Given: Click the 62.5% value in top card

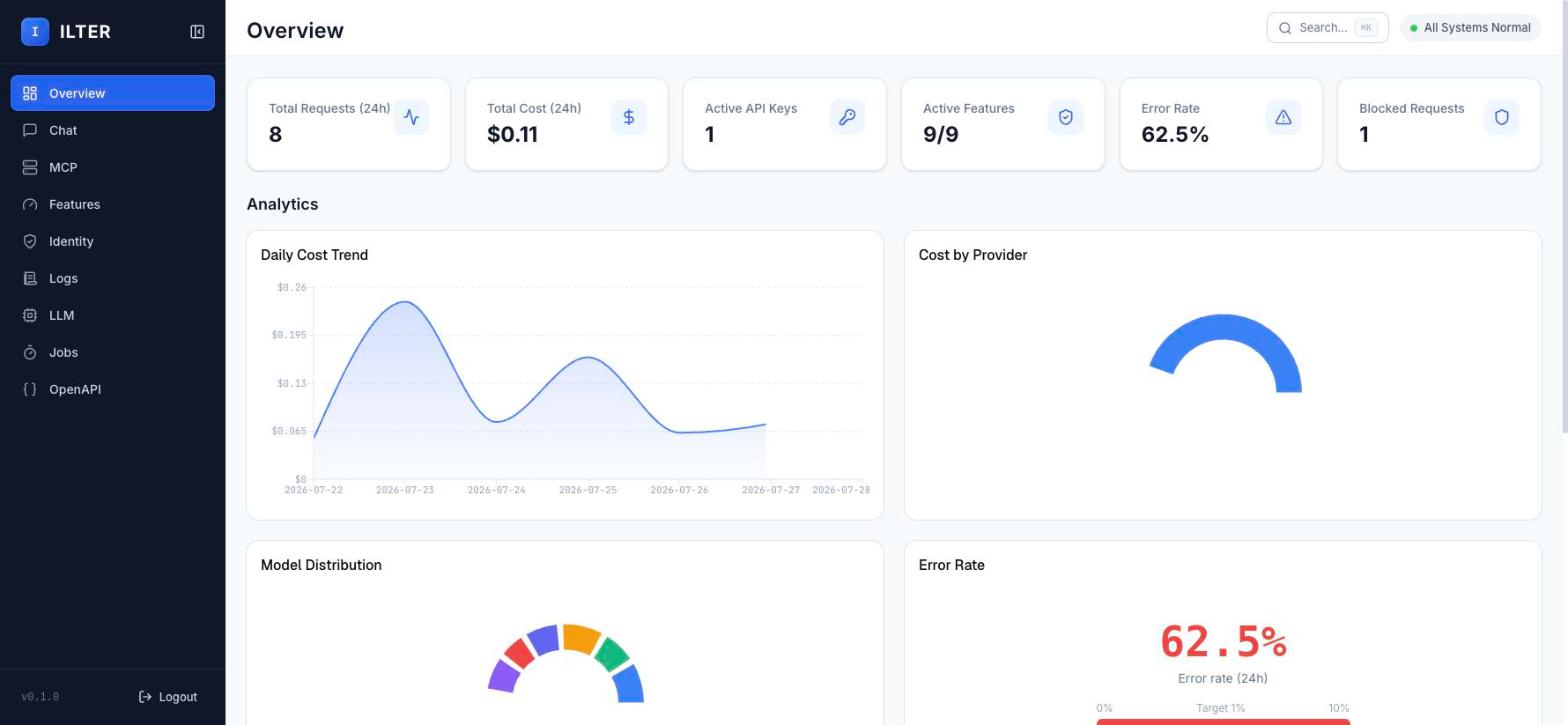Looking at the screenshot, I should point(1175,134).
